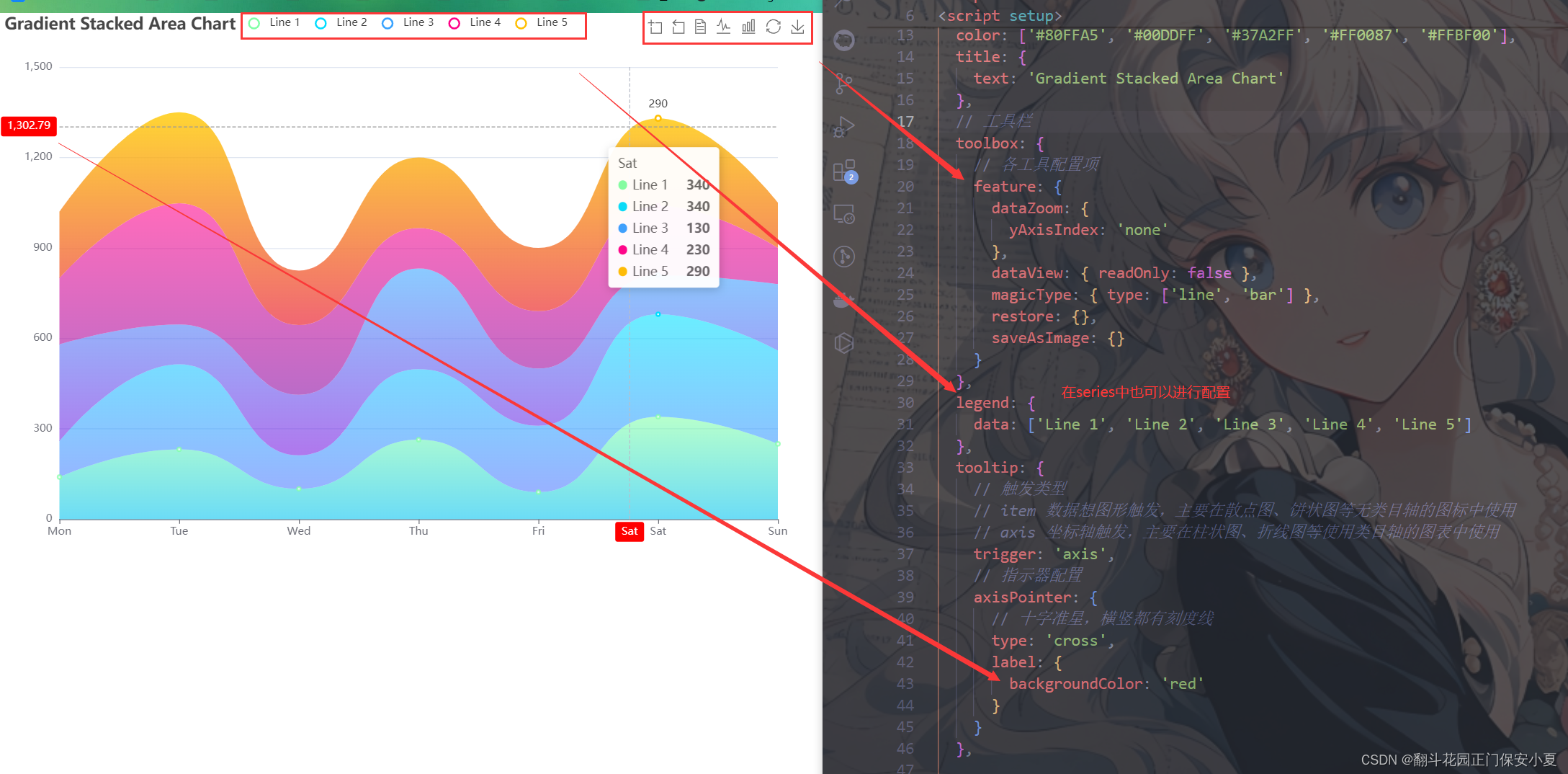Open the Docker icon in activity bar
Image resolution: width=1568 pixels, height=774 pixels.
[x=843, y=300]
